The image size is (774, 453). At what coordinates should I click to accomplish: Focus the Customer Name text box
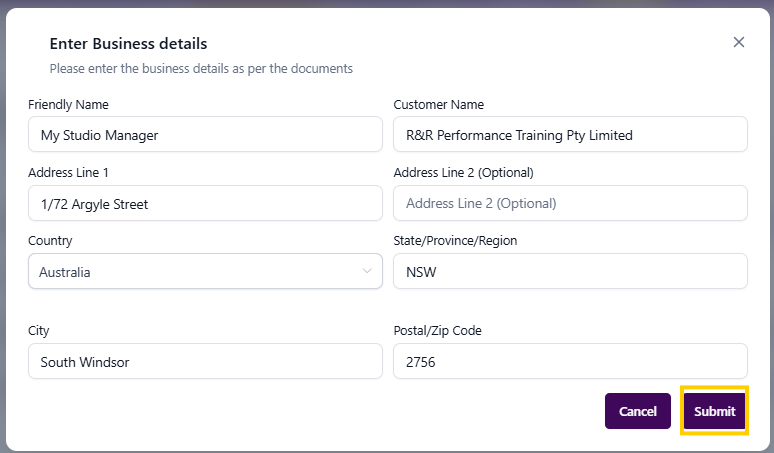570,135
